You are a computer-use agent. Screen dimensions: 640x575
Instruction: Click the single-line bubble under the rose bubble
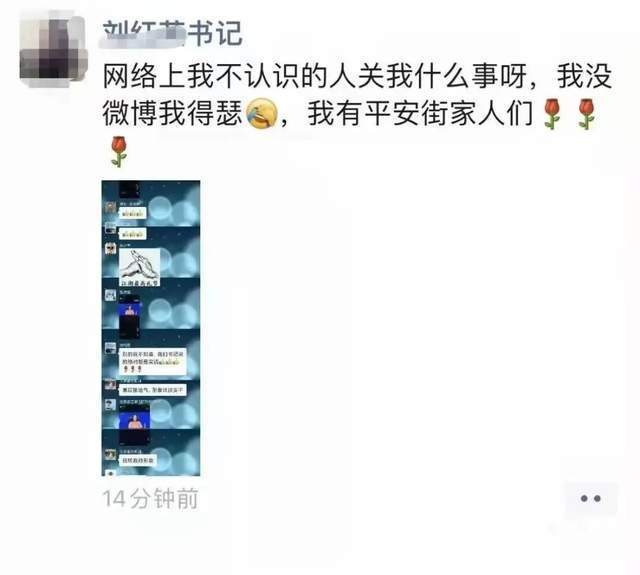pos(153,390)
